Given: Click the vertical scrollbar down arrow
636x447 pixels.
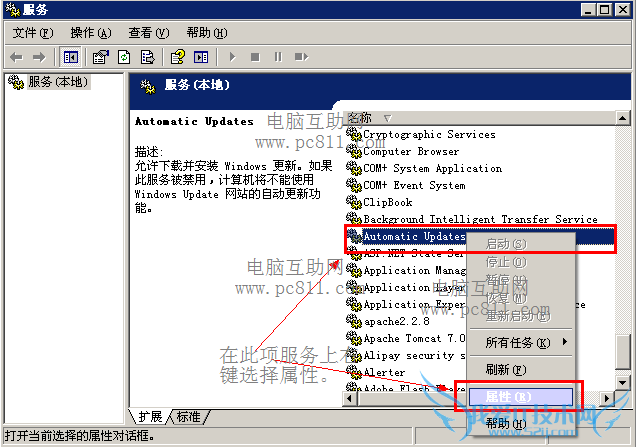Looking at the screenshot, I should coord(623,382).
